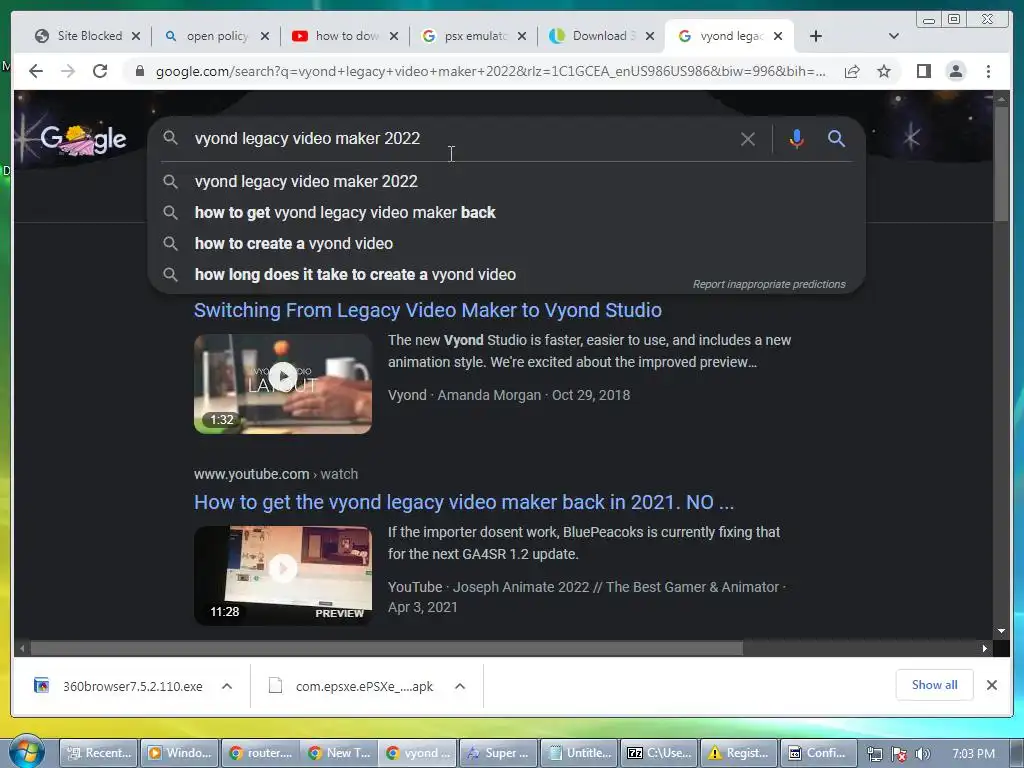Screen dimensions: 1024x768
Task: Open the tab search dropdown
Action: [x=894, y=36]
